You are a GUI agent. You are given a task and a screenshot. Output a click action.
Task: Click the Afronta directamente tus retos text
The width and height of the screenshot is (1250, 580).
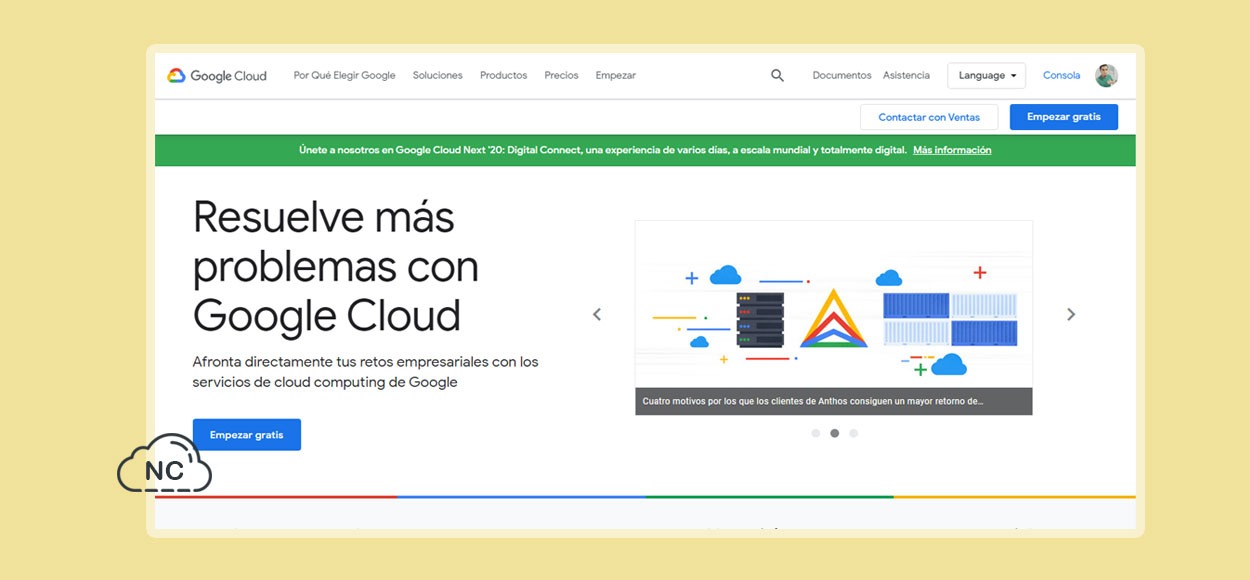[x=365, y=372]
